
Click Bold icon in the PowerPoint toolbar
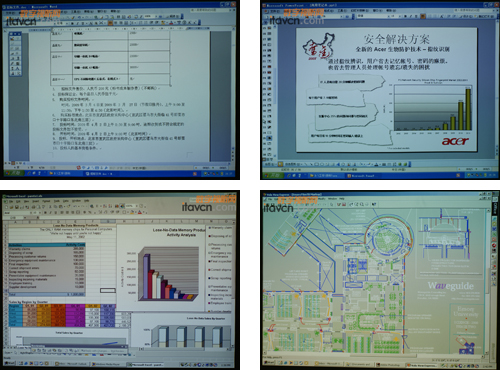point(405,16)
